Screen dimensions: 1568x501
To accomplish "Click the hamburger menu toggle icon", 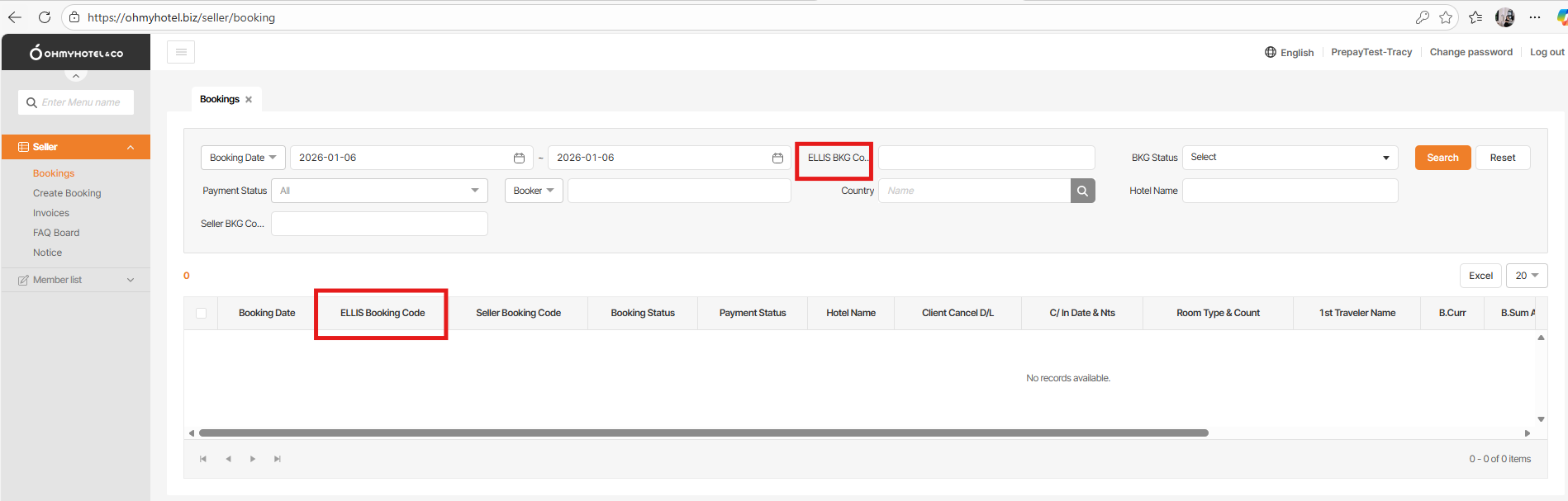I will pos(181,52).
